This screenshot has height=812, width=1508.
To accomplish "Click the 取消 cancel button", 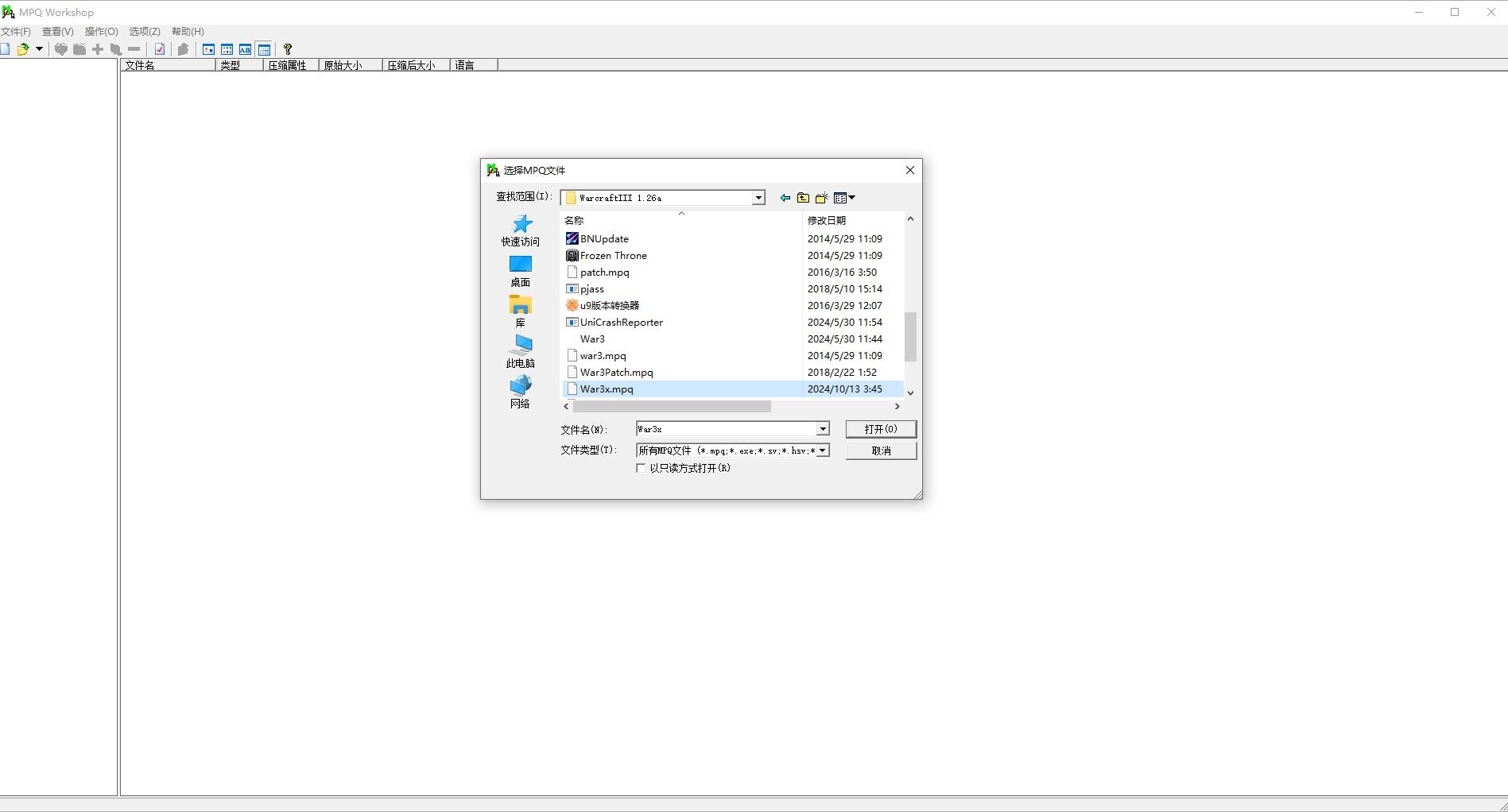I will [x=881, y=450].
